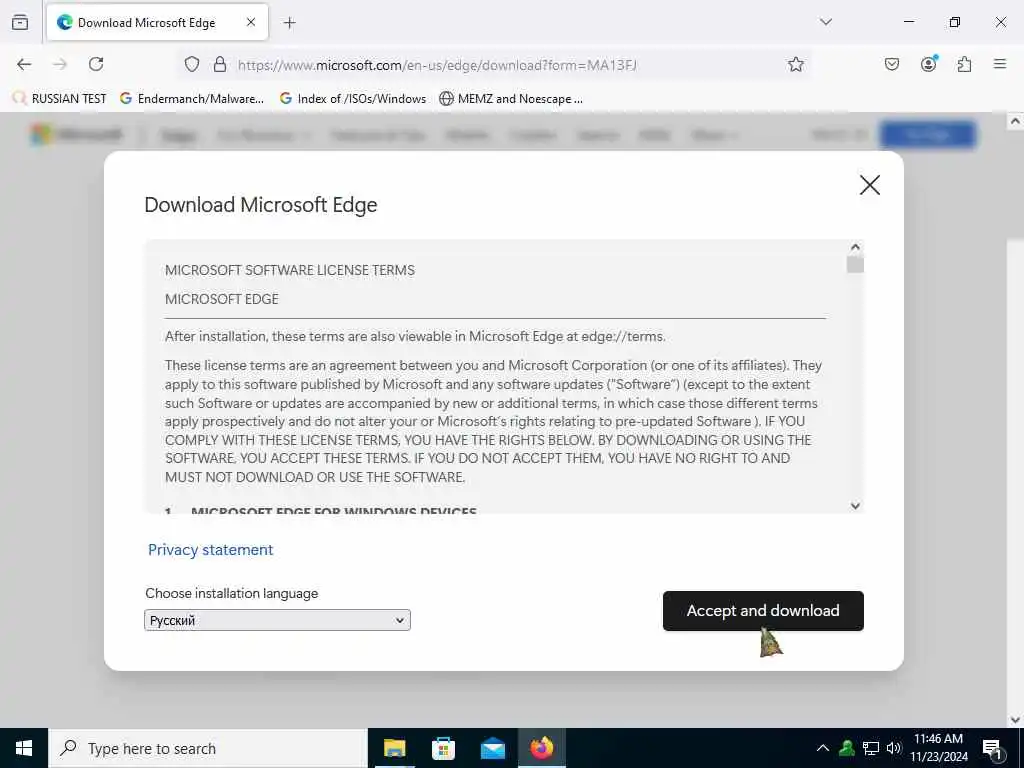Open Mail app from taskbar
The height and width of the screenshot is (768, 1024).
coord(493,748)
